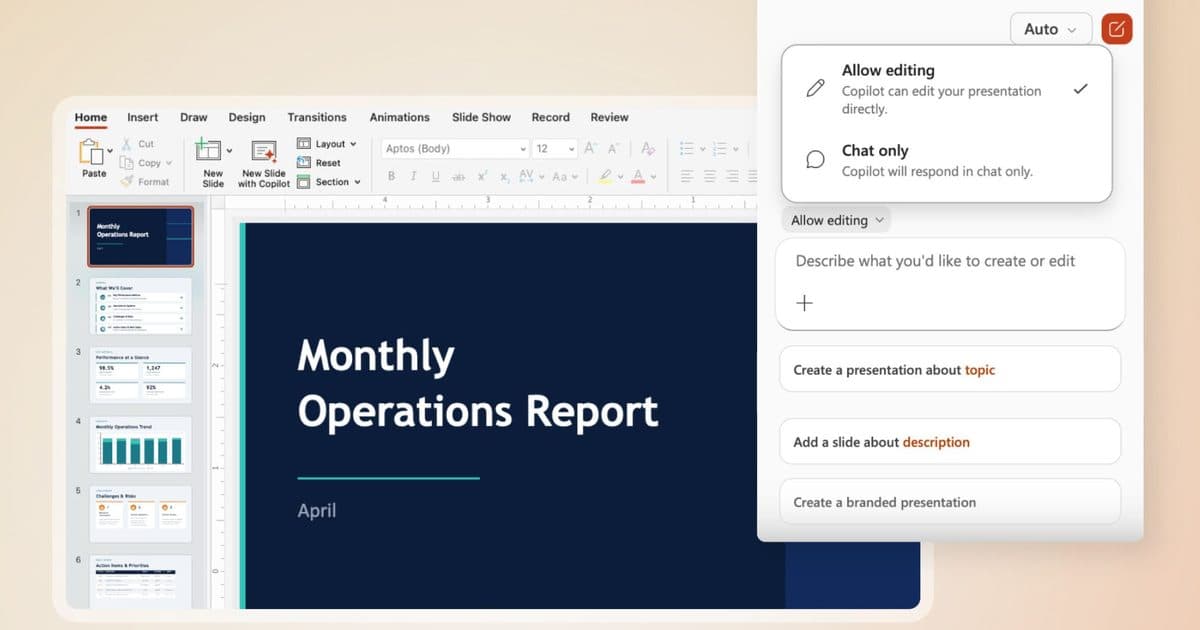Toggle bold formatting
The image size is (1200, 630).
[392, 176]
